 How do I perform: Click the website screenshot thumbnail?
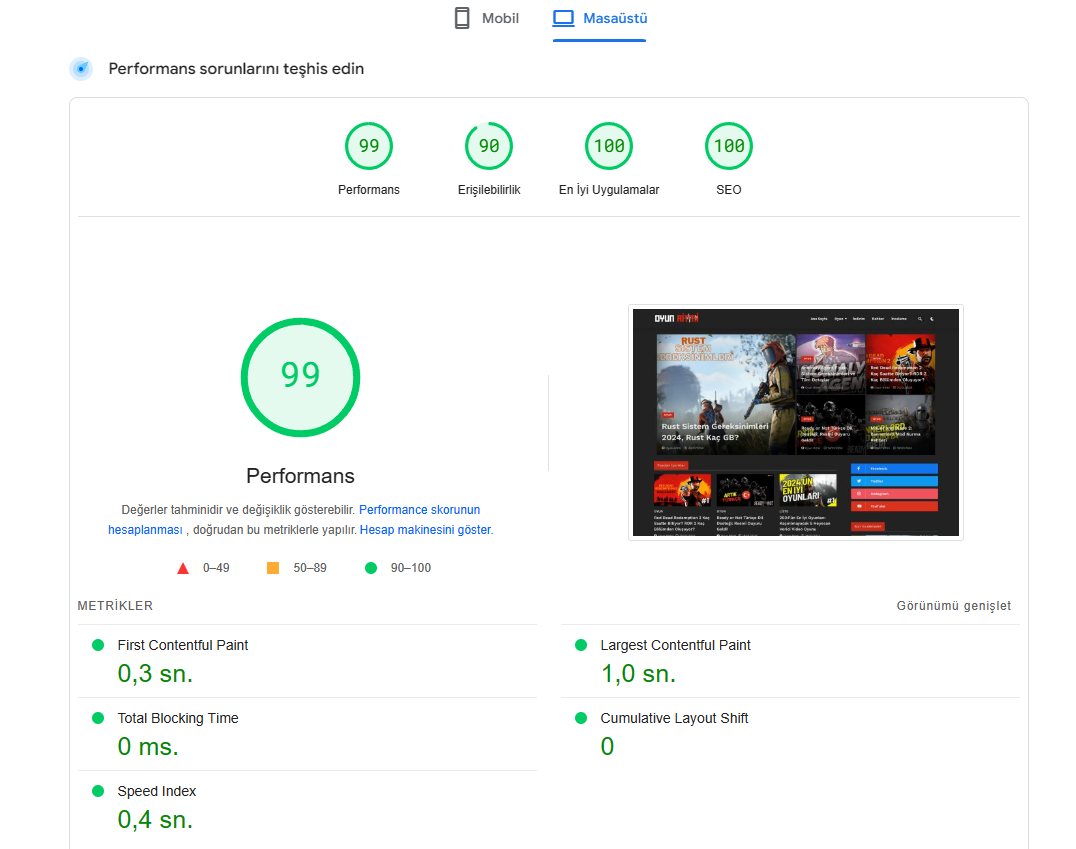[x=796, y=422]
